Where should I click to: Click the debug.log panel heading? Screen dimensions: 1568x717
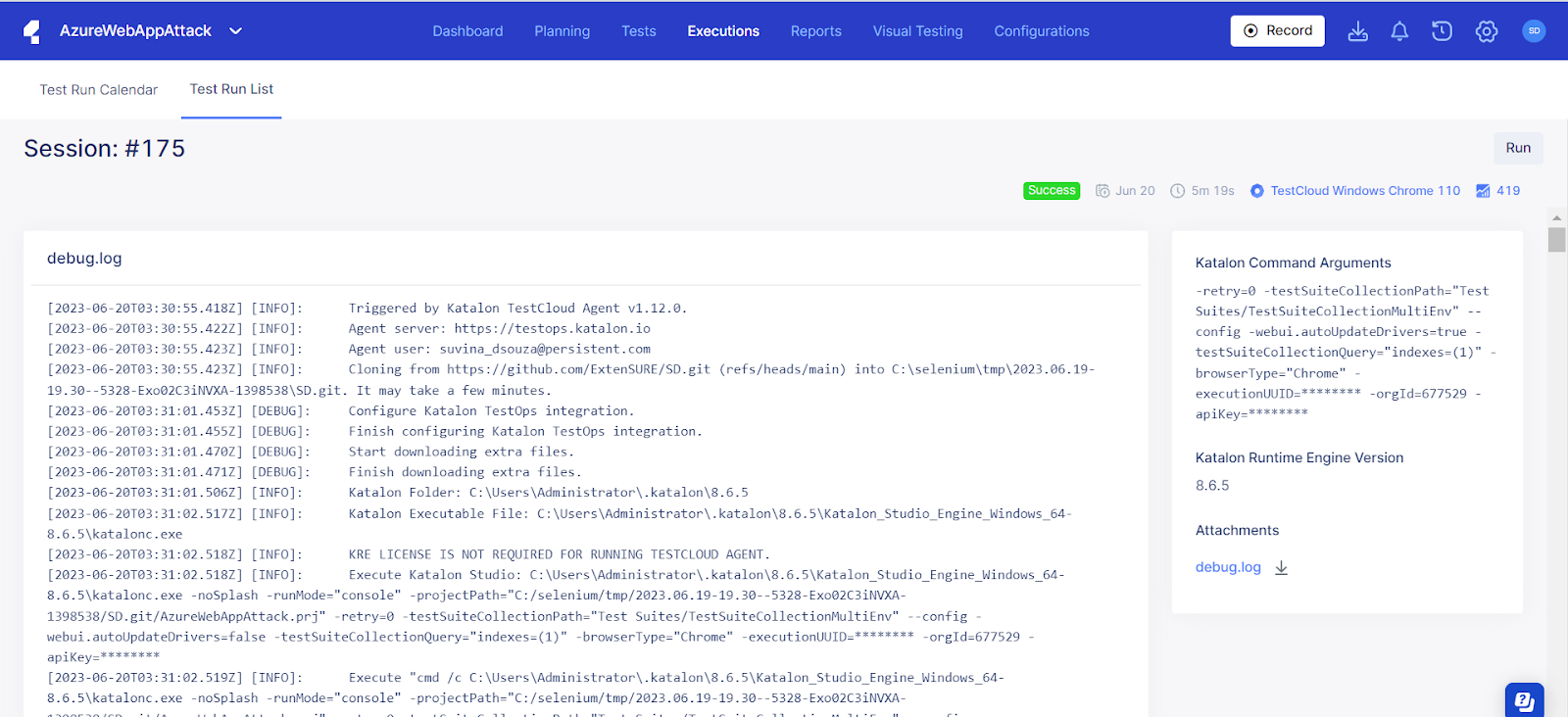click(x=84, y=259)
